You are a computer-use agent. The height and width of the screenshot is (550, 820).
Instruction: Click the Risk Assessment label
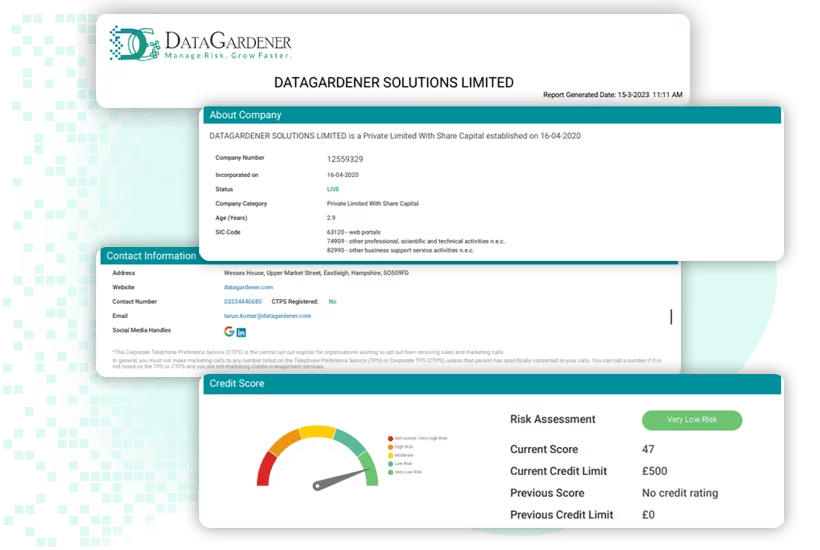click(552, 419)
